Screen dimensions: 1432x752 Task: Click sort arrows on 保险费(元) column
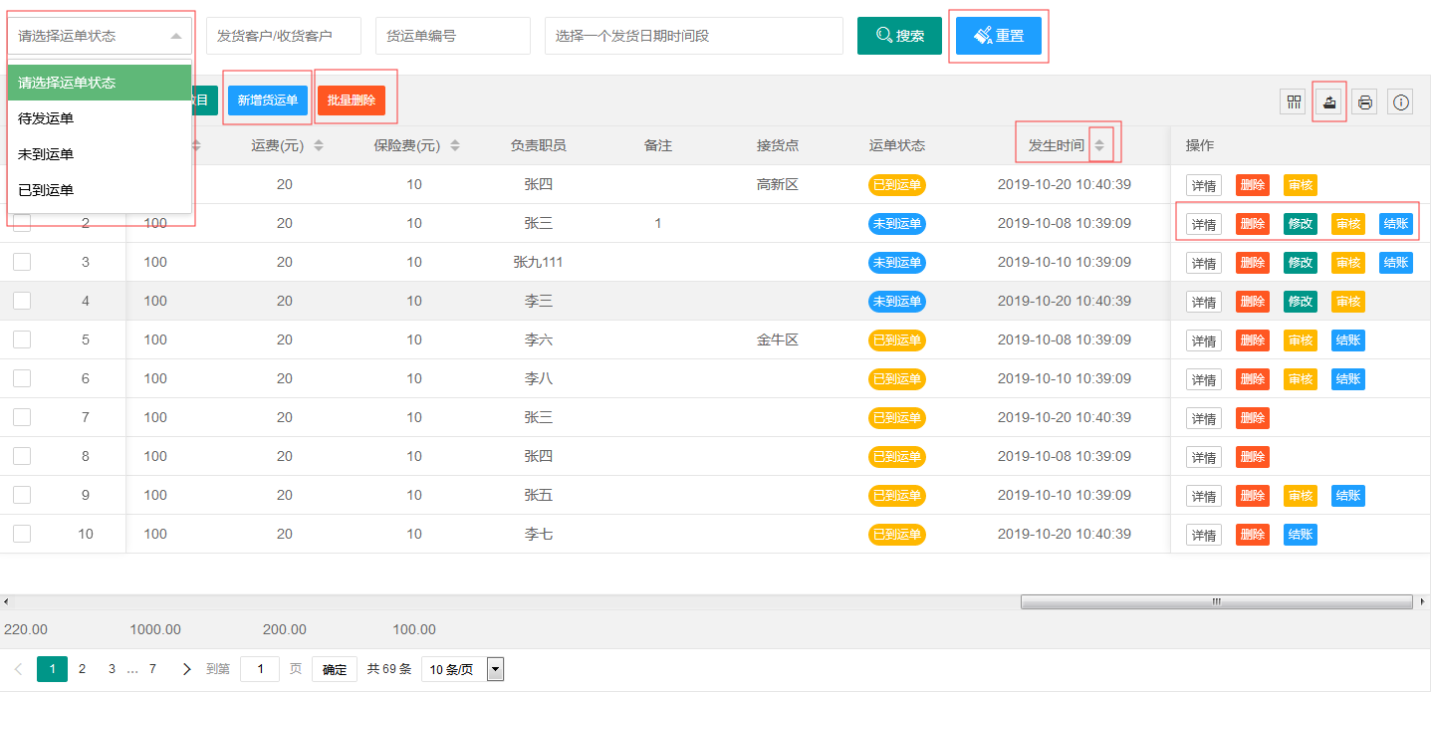point(455,146)
